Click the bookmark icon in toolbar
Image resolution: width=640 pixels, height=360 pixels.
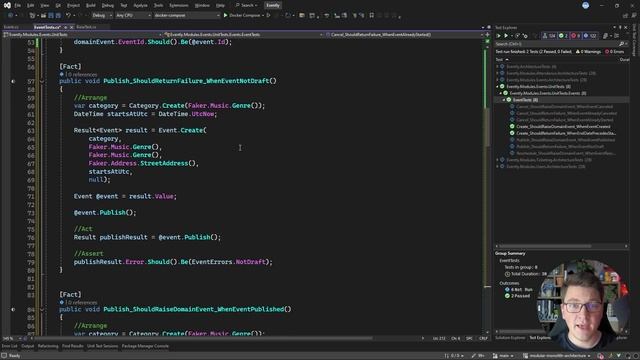click(x=371, y=16)
